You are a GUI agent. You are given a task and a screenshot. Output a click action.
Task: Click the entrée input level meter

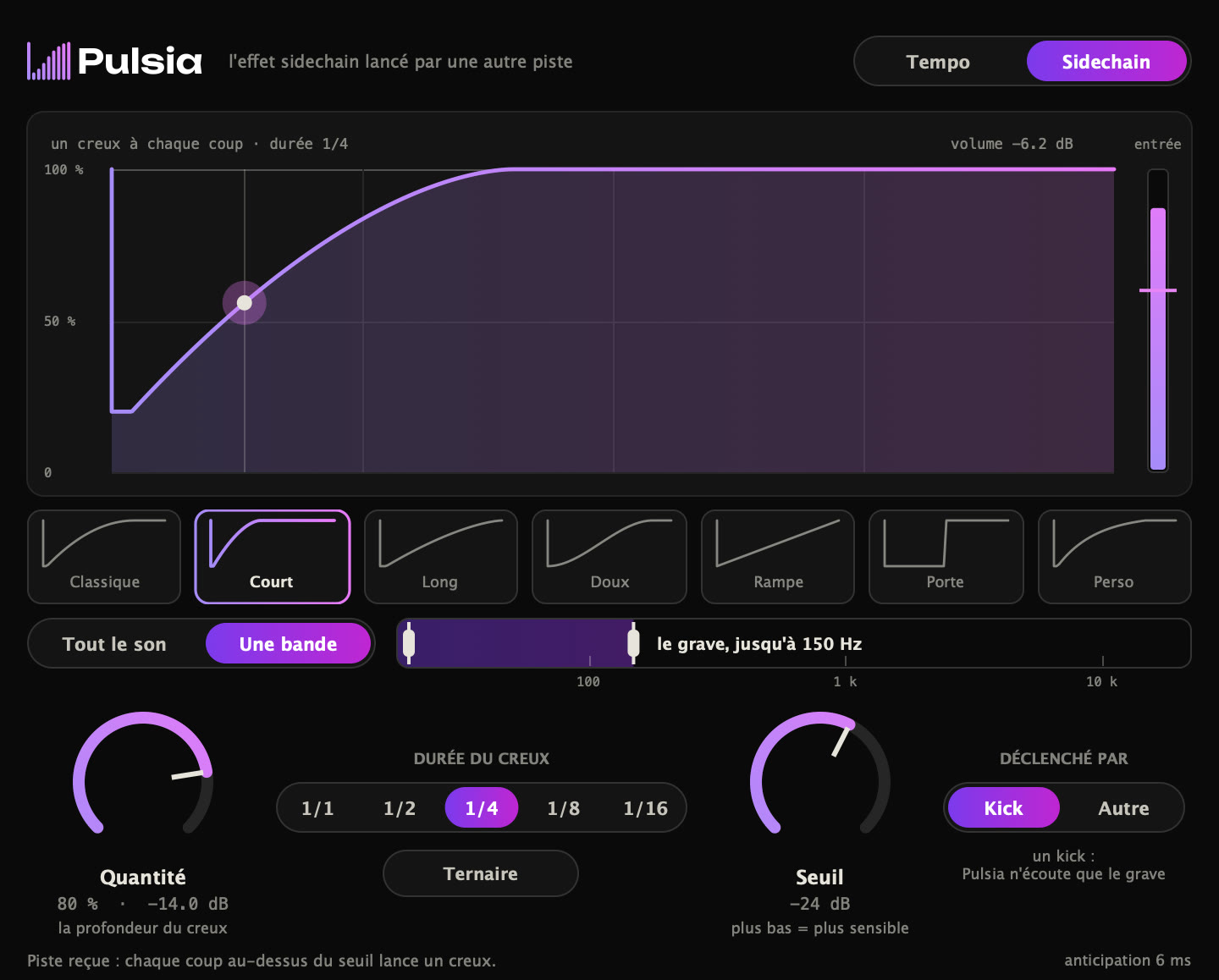(x=1158, y=321)
